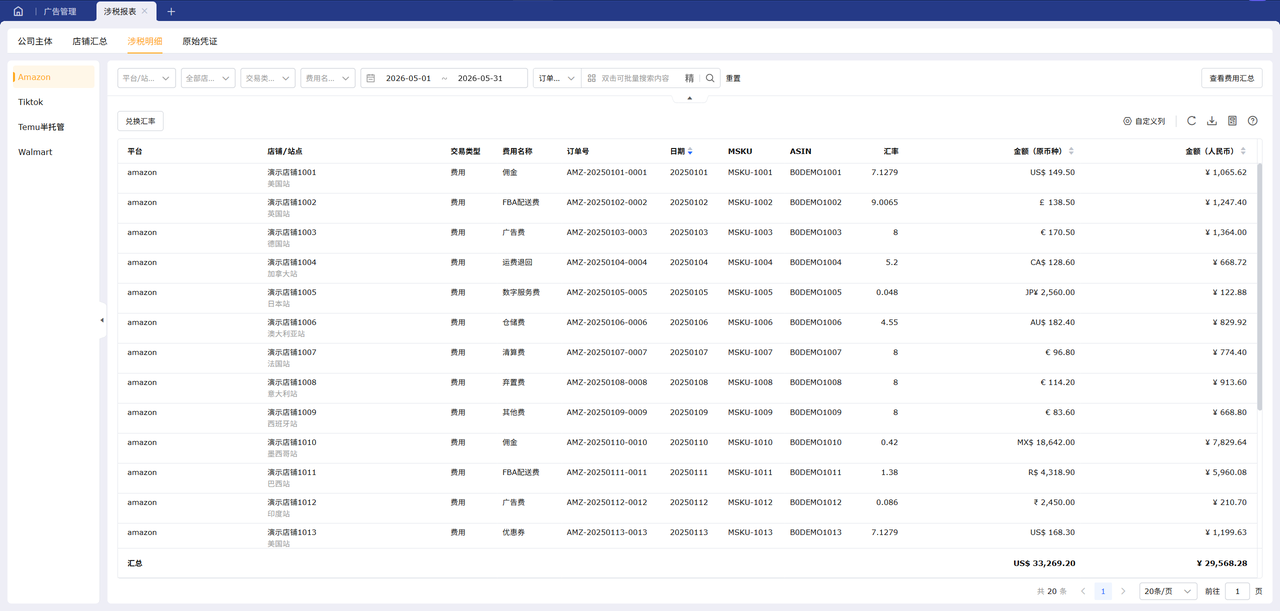Image resolution: width=1280 pixels, height=611 pixels.
Task: Switch to 店铺汇总 tab
Action: pos(90,42)
